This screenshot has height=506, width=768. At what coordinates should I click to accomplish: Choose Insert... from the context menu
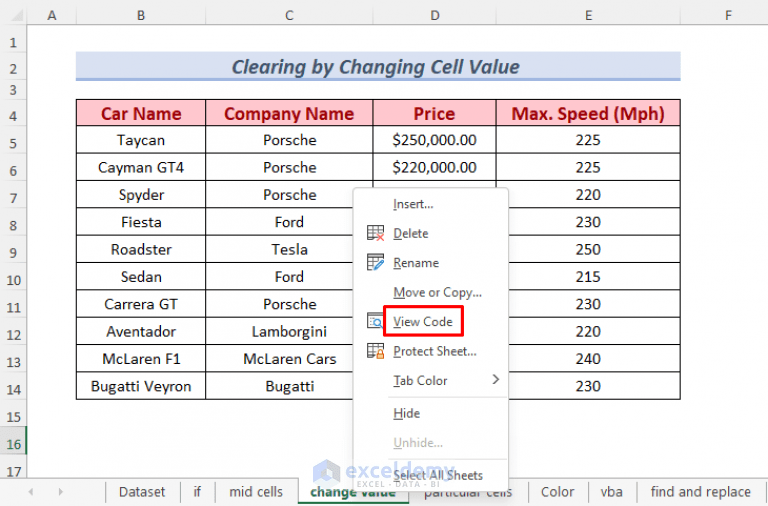click(431, 204)
